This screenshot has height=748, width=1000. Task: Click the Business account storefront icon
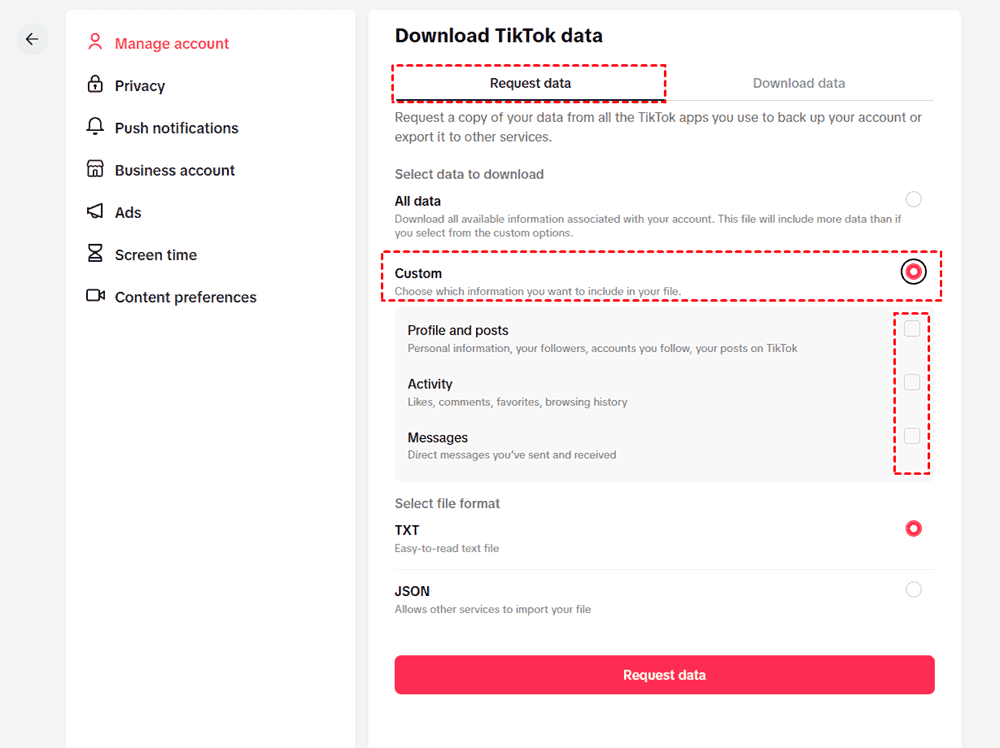[95, 169]
